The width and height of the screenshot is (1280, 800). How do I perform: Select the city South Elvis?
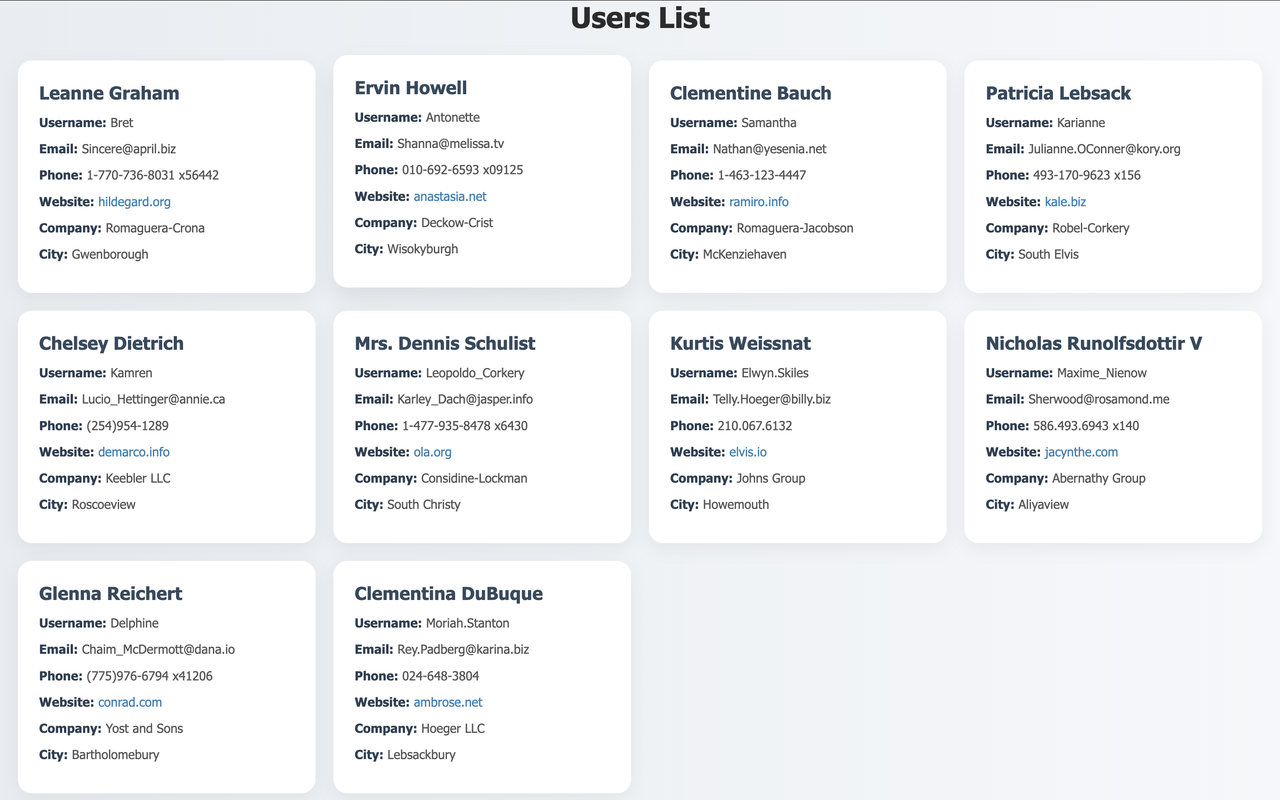1048,254
